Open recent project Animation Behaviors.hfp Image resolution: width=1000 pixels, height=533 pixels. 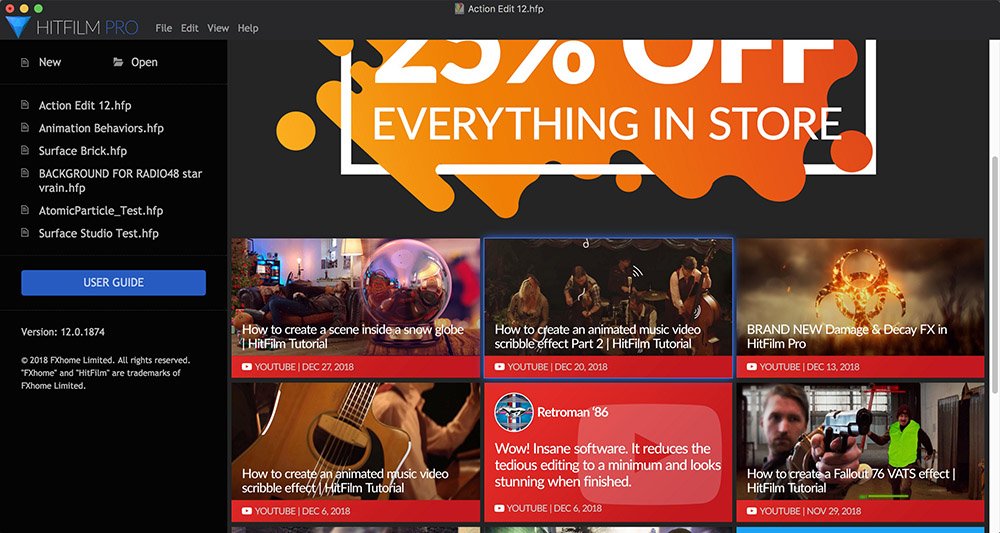click(x=101, y=128)
